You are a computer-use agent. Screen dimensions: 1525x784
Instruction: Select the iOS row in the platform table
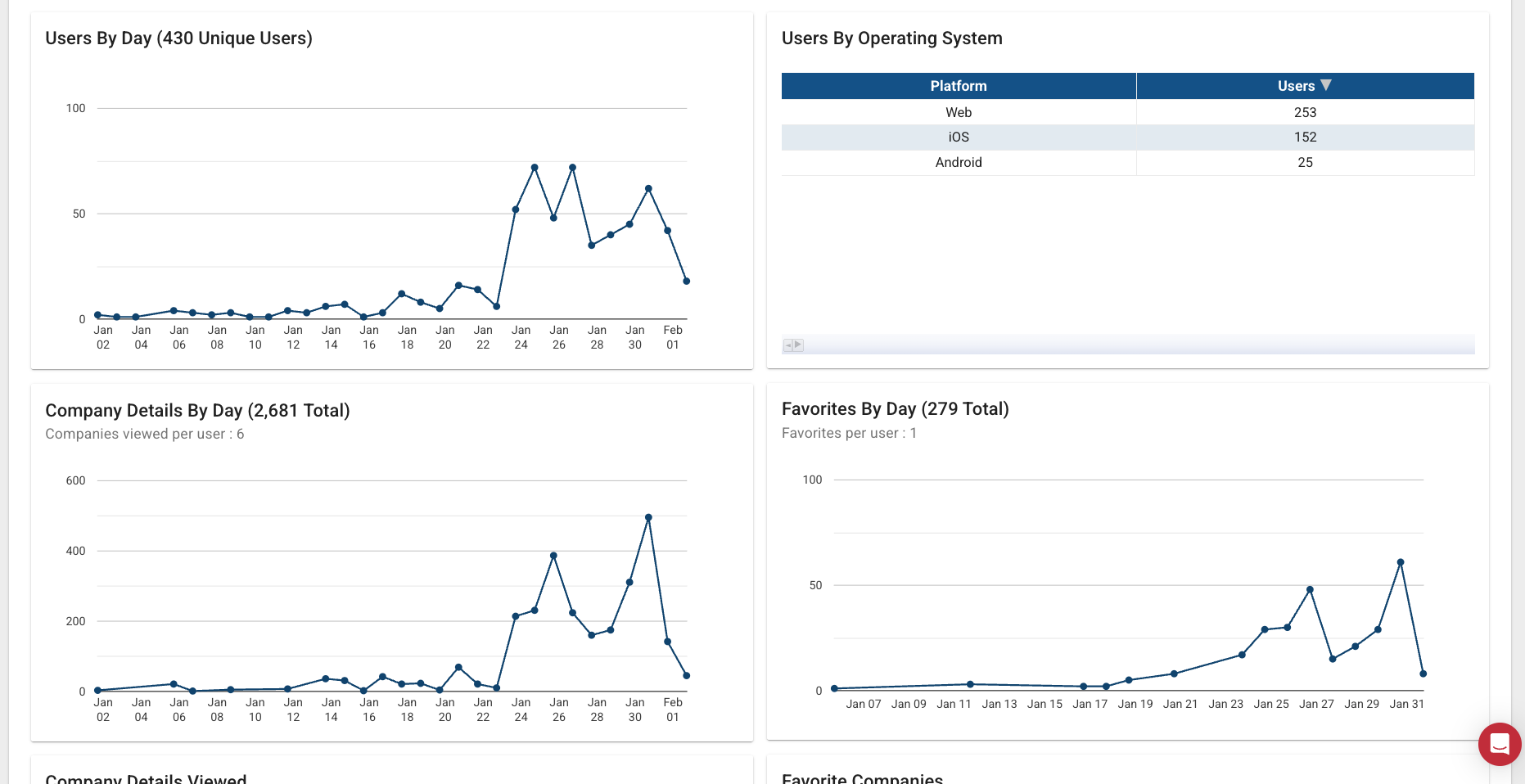coord(959,137)
